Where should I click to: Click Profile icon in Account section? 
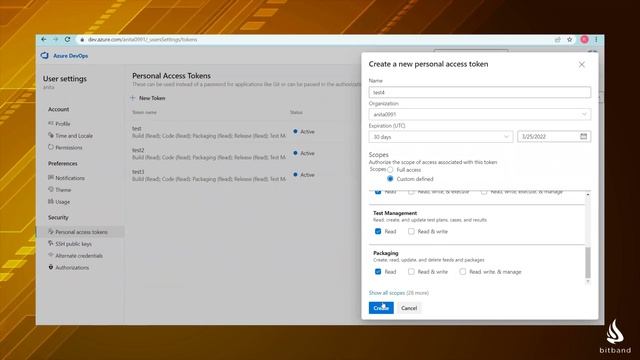pyautogui.click(x=51, y=123)
